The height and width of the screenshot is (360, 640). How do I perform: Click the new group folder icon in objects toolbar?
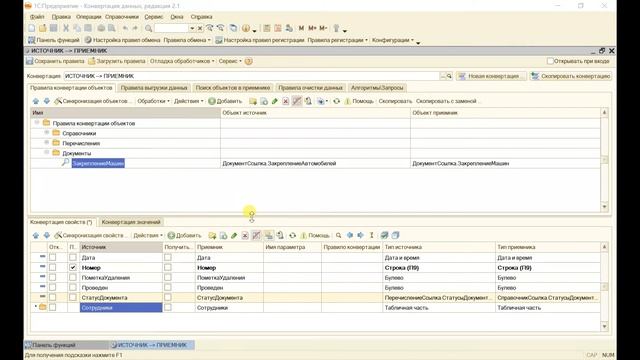pos(253,101)
